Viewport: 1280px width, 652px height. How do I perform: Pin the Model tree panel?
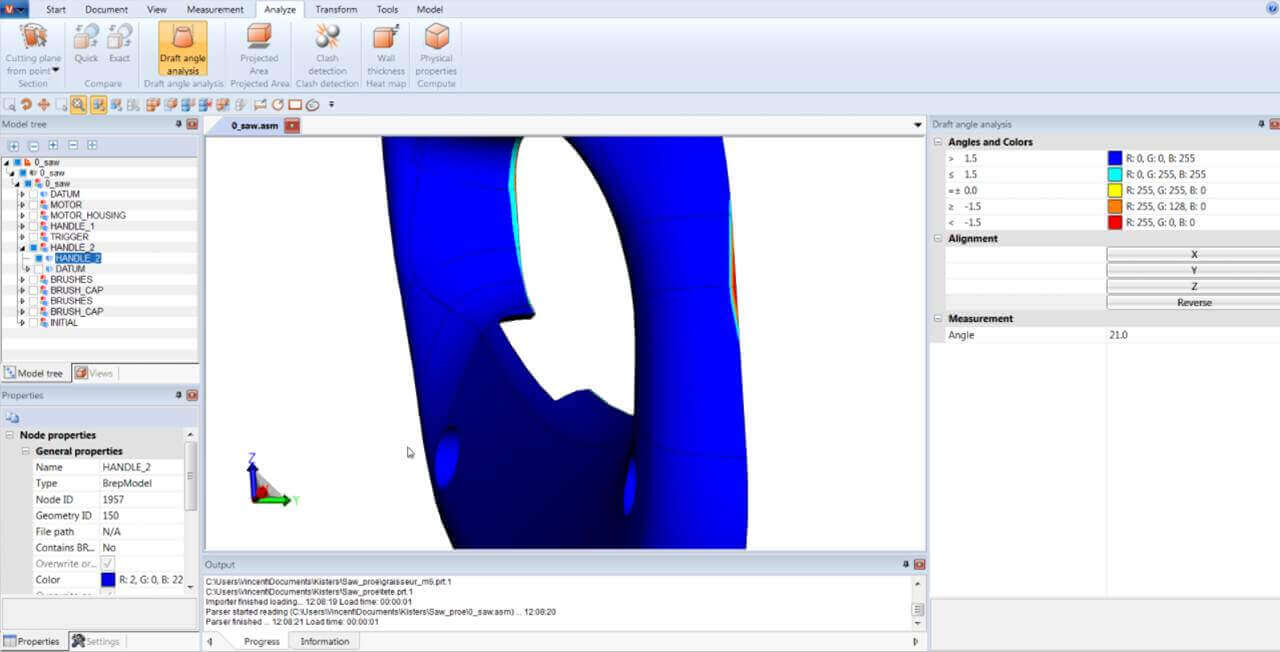click(179, 124)
